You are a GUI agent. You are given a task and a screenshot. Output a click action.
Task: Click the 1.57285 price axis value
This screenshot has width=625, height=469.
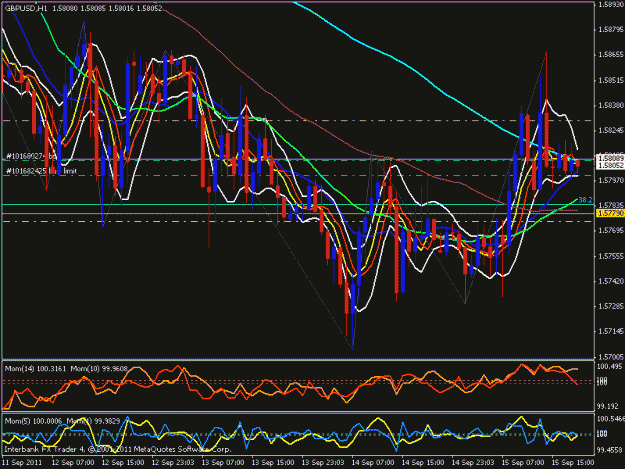[x=611, y=306]
